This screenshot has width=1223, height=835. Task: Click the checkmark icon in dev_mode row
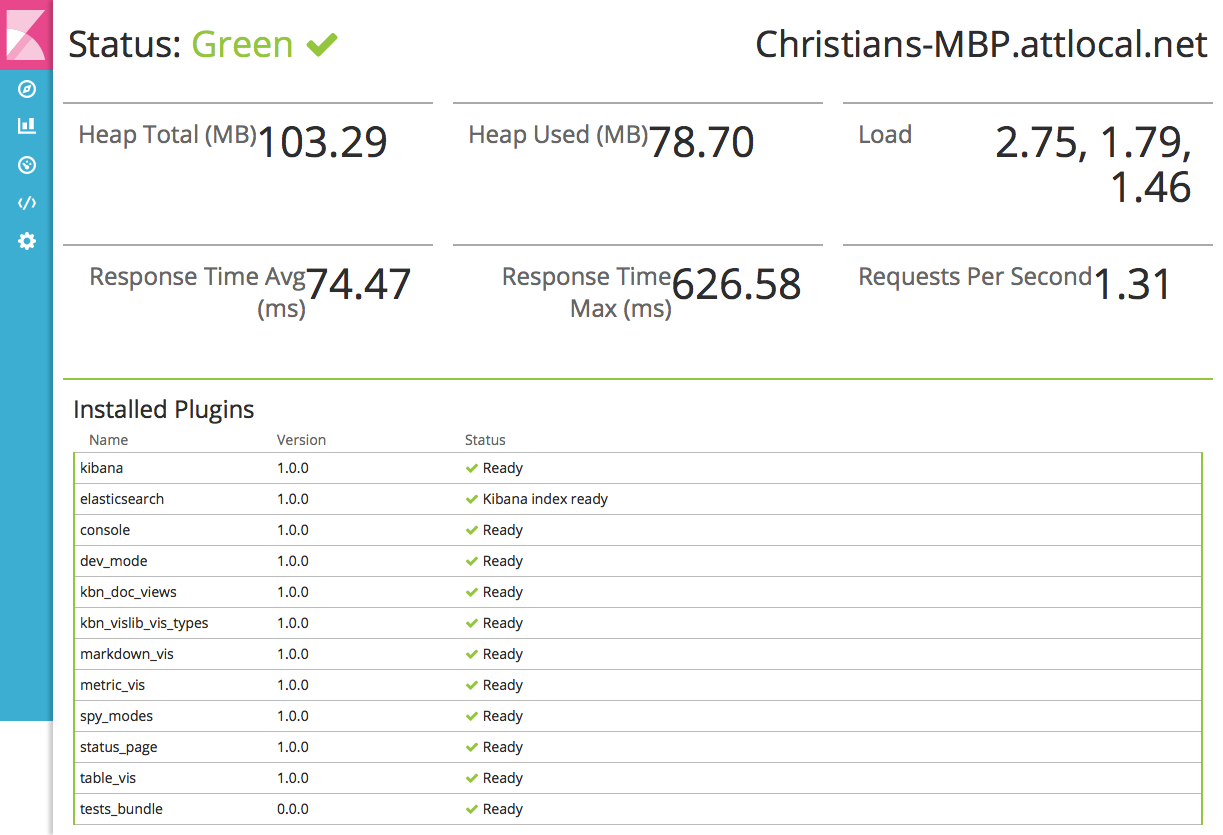point(471,561)
